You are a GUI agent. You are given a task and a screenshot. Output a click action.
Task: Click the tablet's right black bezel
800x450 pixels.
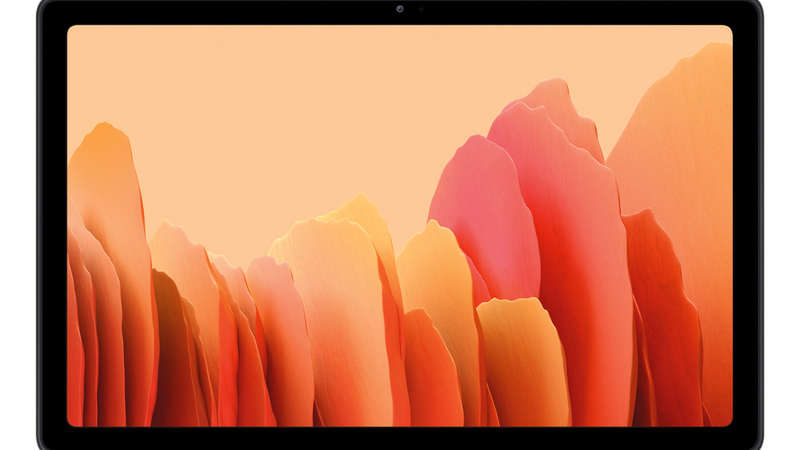[x=747, y=225]
